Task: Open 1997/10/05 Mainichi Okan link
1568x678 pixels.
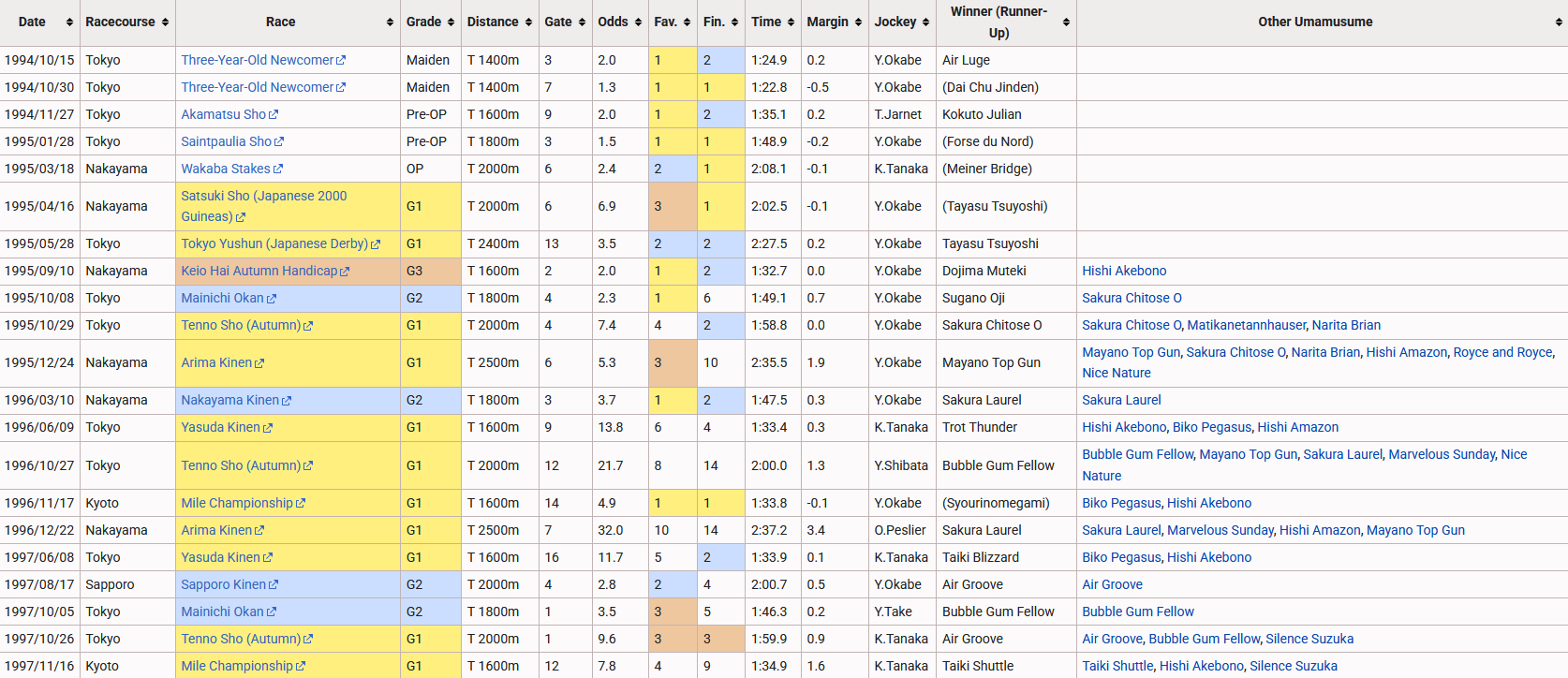Action: pyautogui.click(x=223, y=612)
